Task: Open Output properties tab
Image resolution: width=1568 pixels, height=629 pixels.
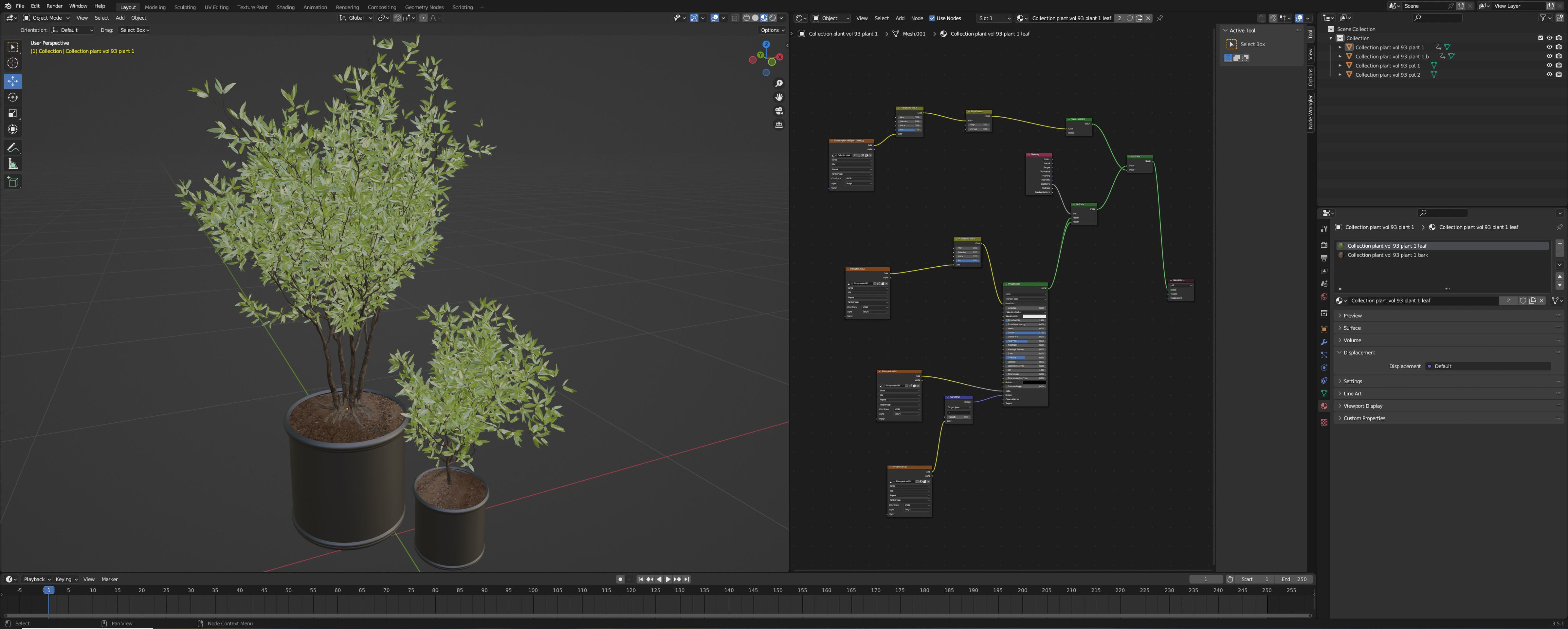Action: tap(1324, 258)
